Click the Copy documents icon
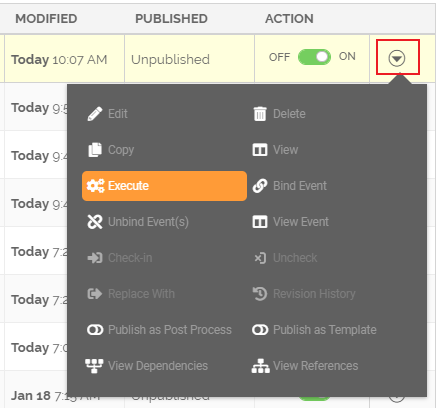This screenshot has width=443, height=408. click(x=95, y=150)
